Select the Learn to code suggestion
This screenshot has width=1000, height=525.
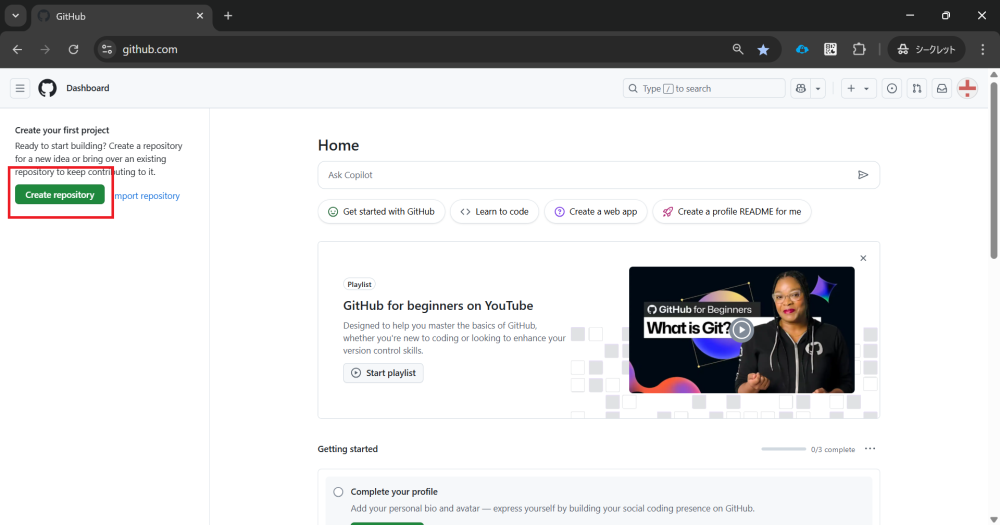[494, 212]
